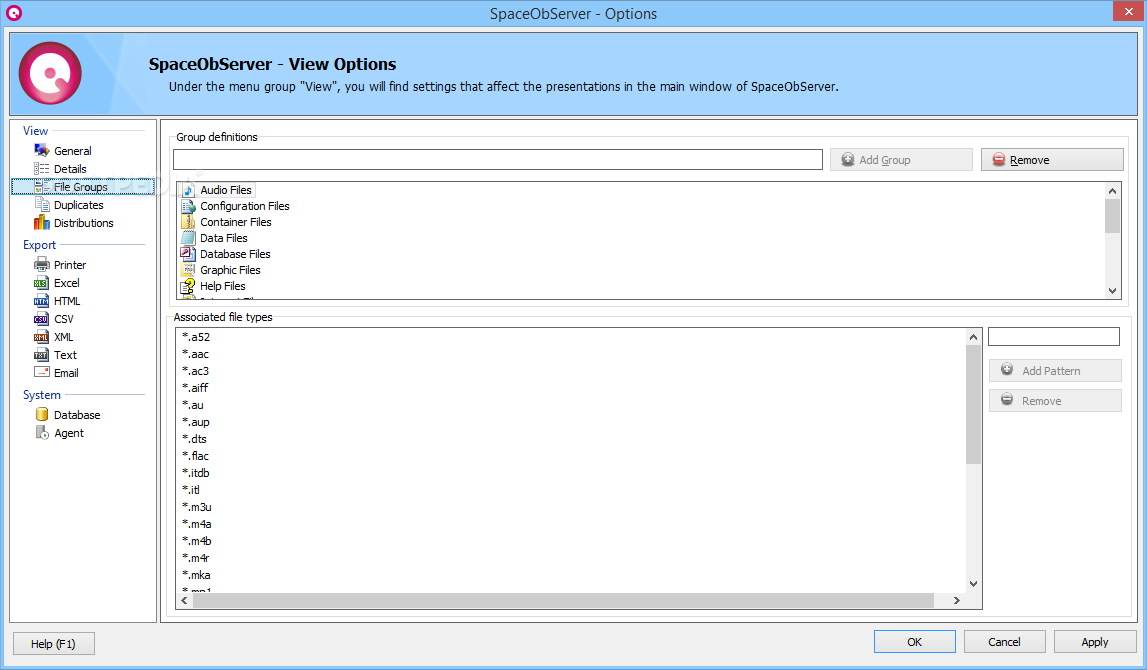Image resolution: width=1147 pixels, height=670 pixels.
Task: Select File Groups in the sidebar
Action: click(x=80, y=187)
